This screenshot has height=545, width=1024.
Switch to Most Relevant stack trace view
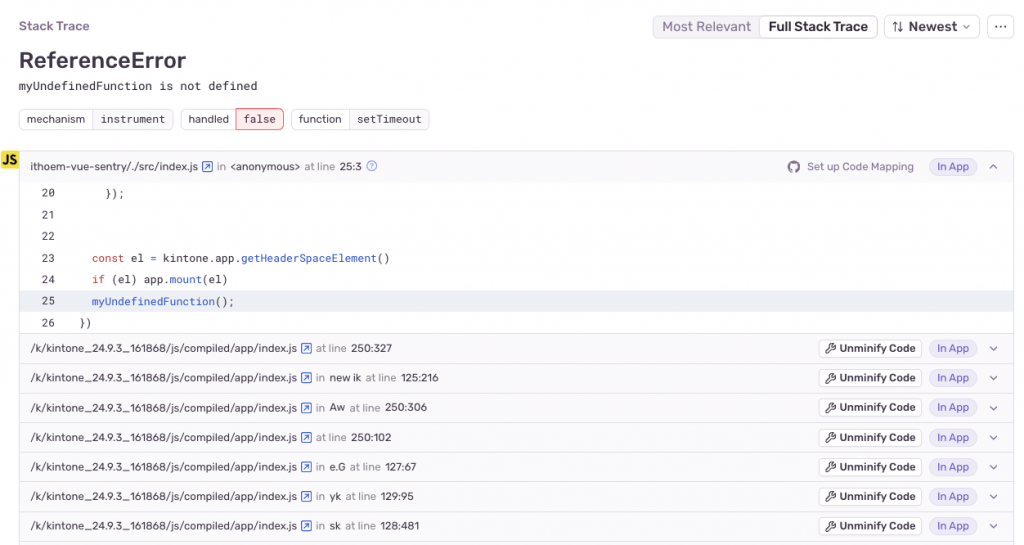click(706, 27)
